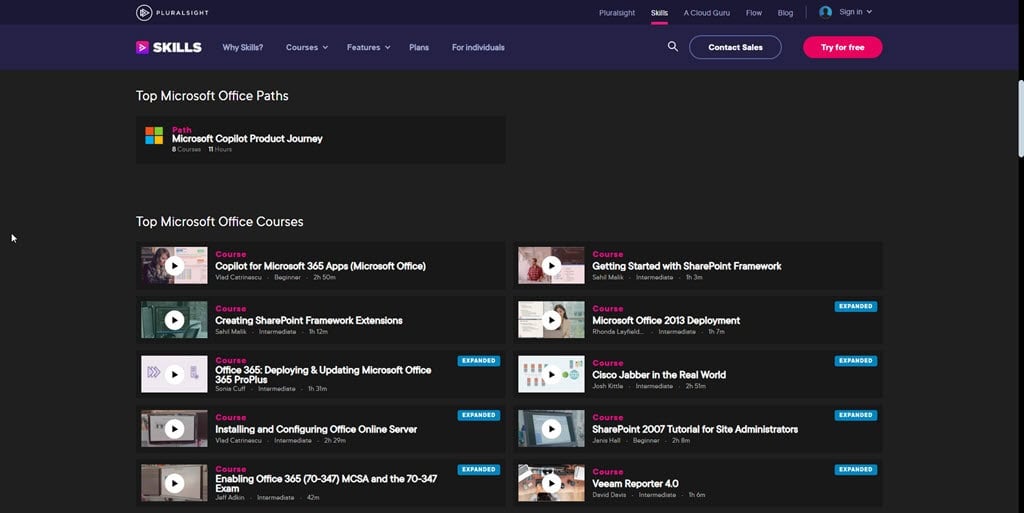Open Getting Started with SharePoint Framework title
Screen dimensions: 1024x513
coord(686,266)
